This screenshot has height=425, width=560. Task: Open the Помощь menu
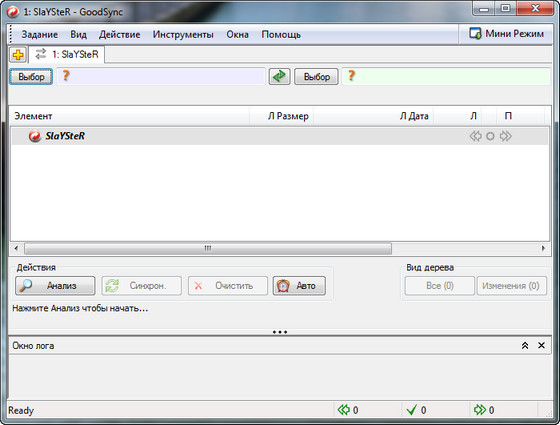[x=281, y=35]
